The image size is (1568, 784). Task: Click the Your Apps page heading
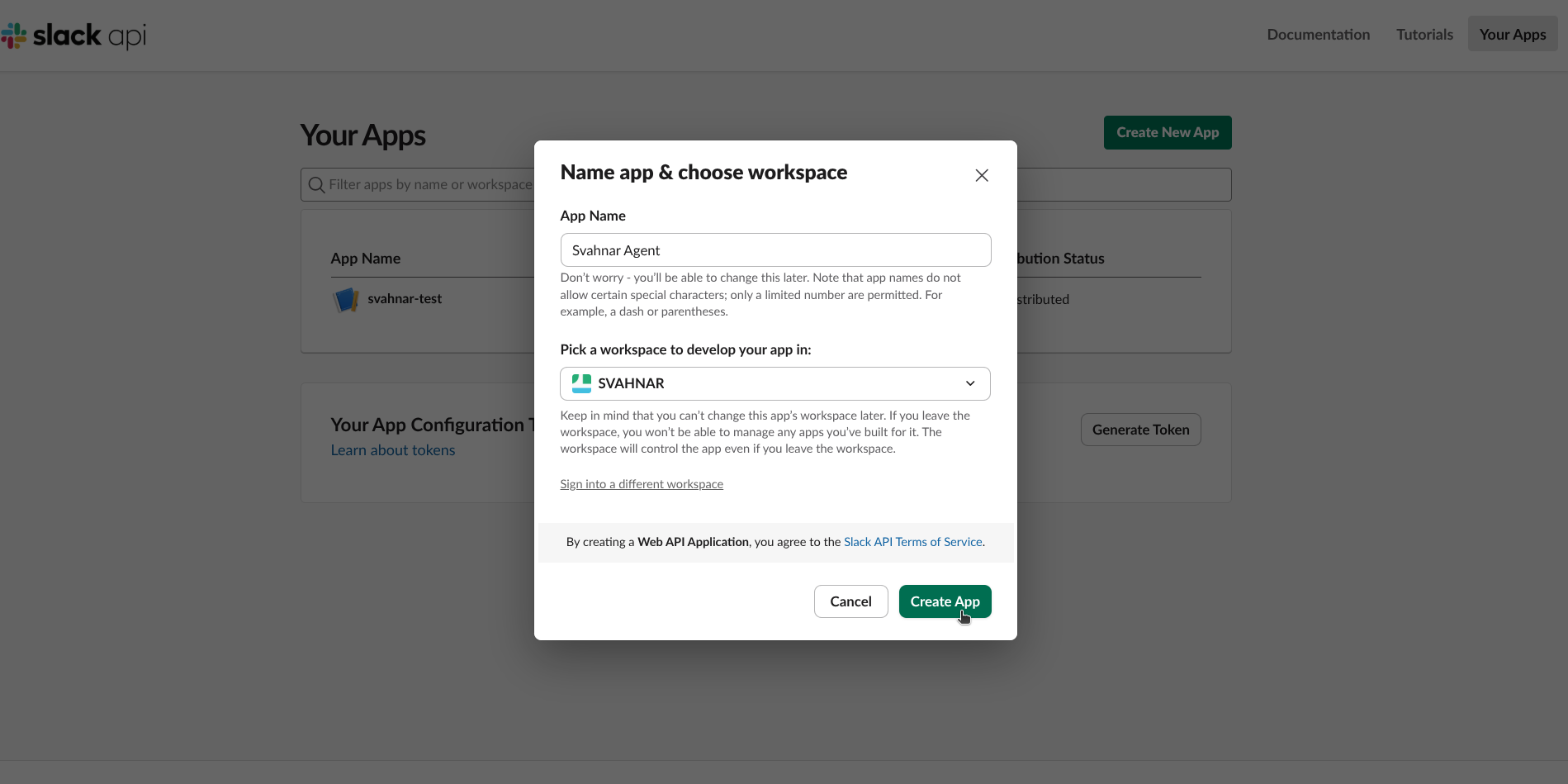click(x=363, y=135)
